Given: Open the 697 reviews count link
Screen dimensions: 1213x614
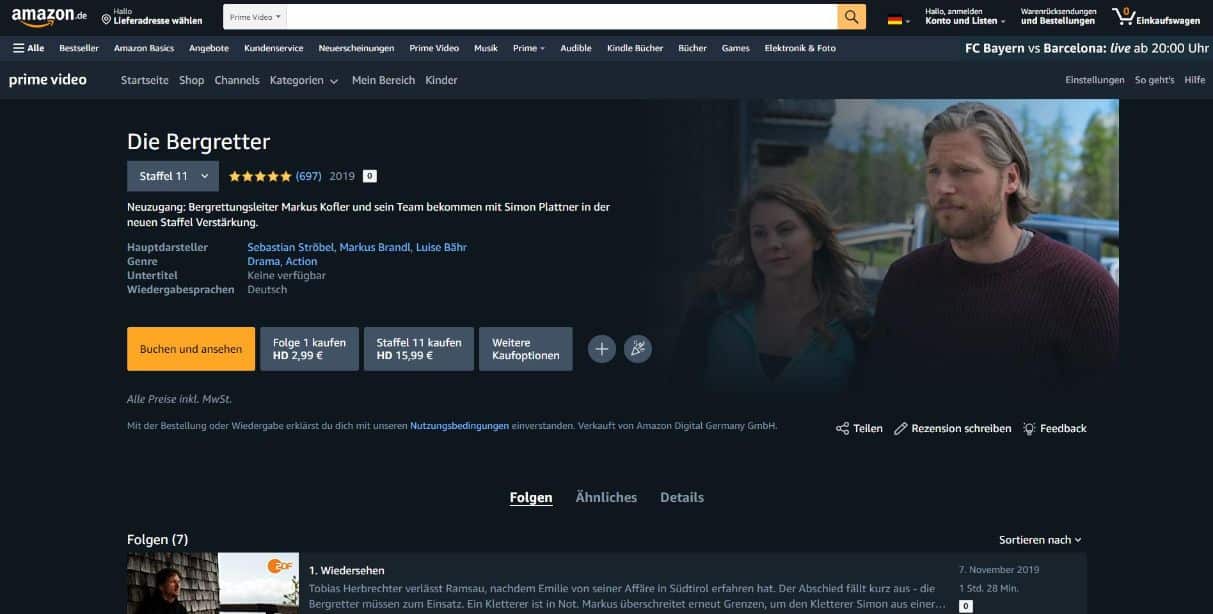Looking at the screenshot, I should tap(308, 176).
